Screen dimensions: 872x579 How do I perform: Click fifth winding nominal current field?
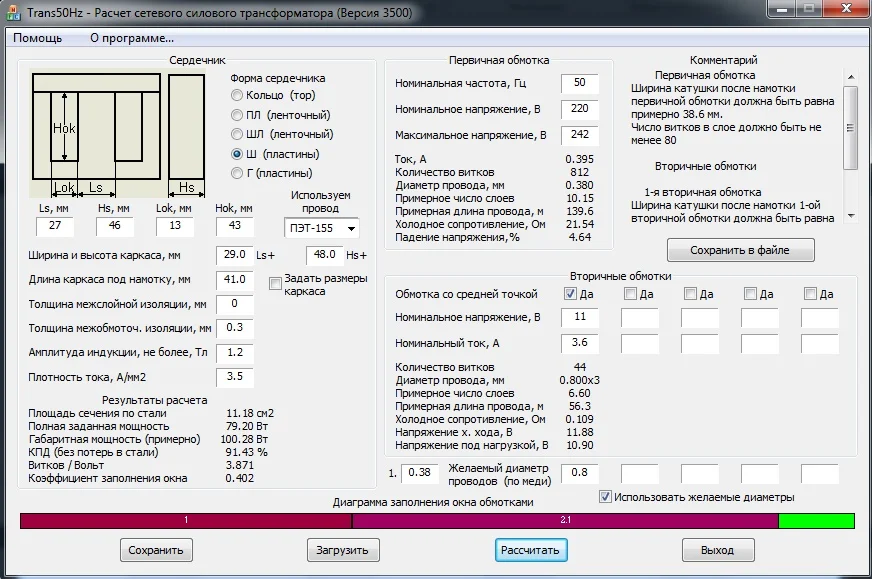click(820, 343)
